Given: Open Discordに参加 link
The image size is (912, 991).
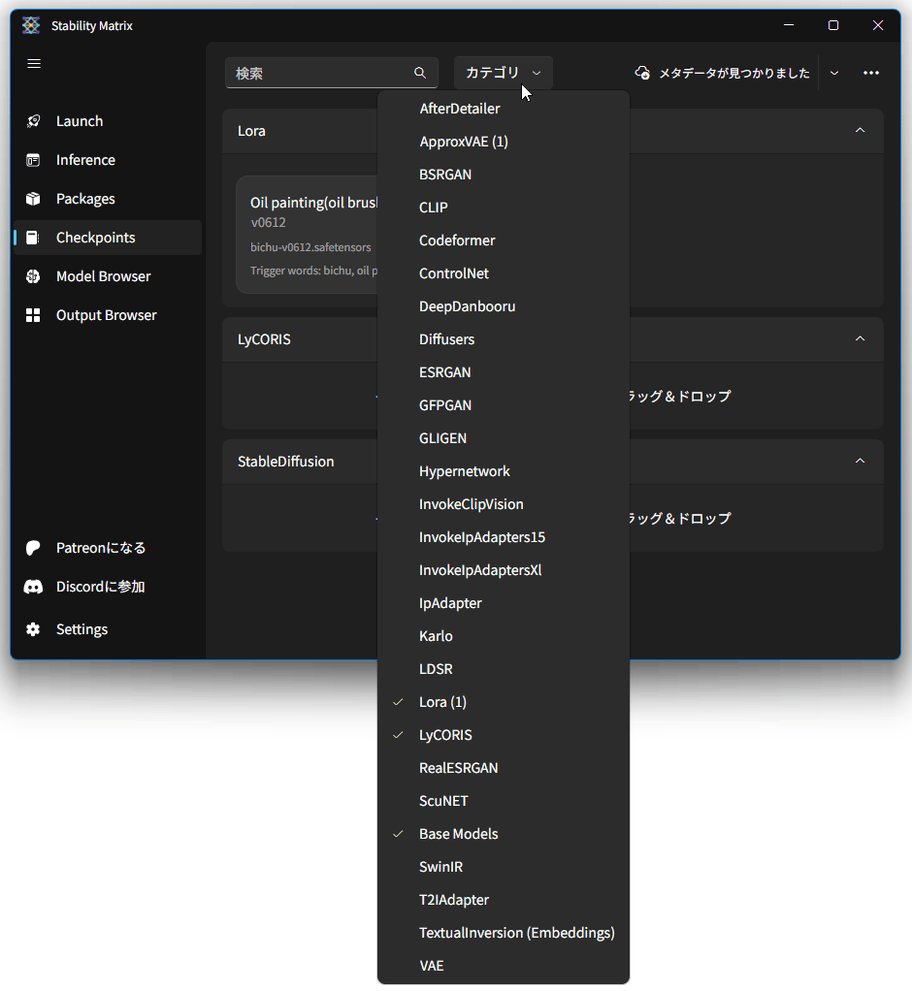Looking at the screenshot, I should pyautogui.click(x=108, y=587).
